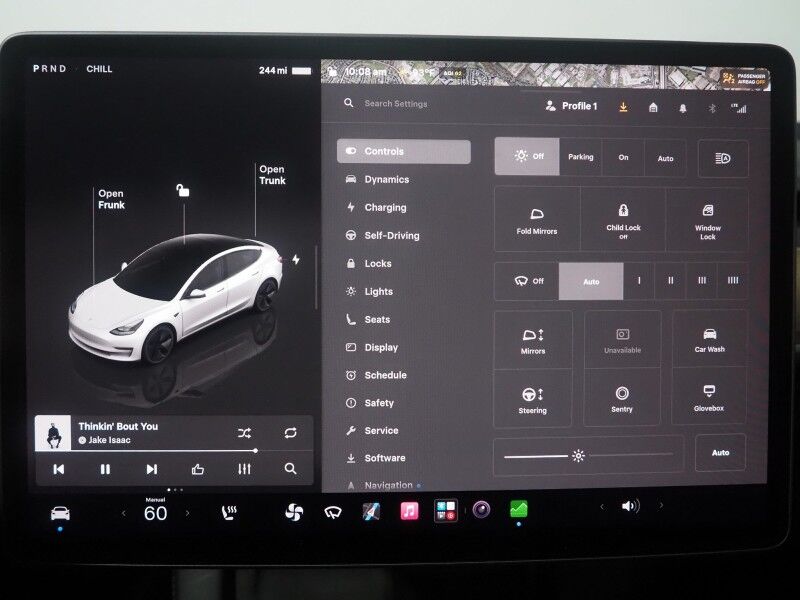The width and height of the screenshot is (800, 600).
Task: Tap the Bluetooth icon in settings header
Action: (712, 108)
